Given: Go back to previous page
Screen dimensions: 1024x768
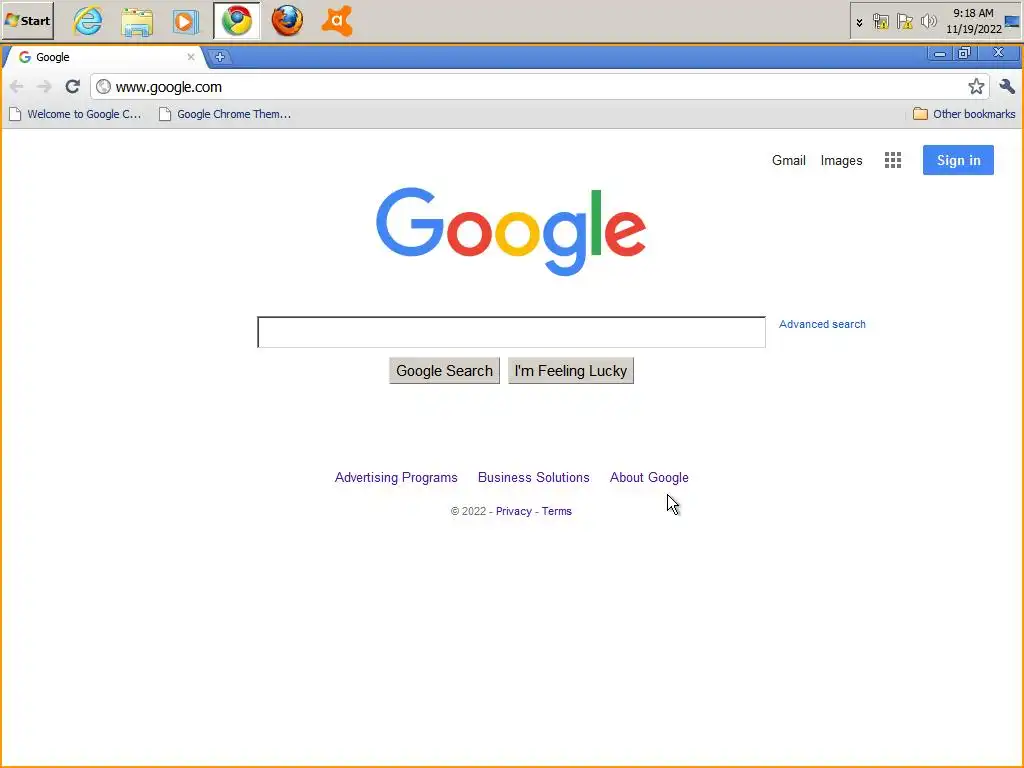Looking at the screenshot, I should coord(17,87).
